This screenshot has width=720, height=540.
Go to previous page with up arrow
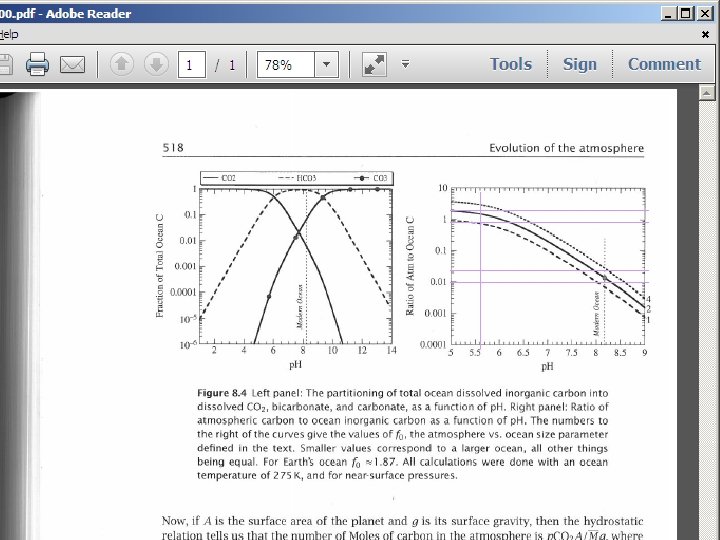(x=122, y=64)
